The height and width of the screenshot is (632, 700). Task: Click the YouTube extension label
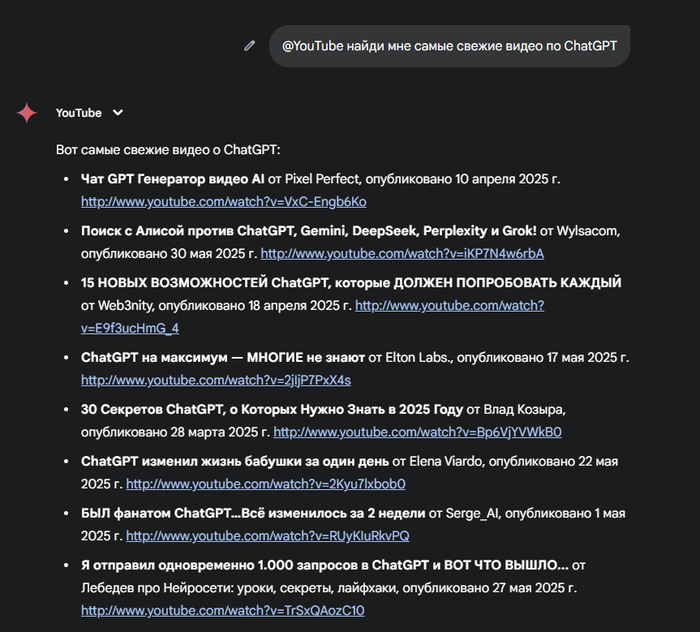(79, 113)
